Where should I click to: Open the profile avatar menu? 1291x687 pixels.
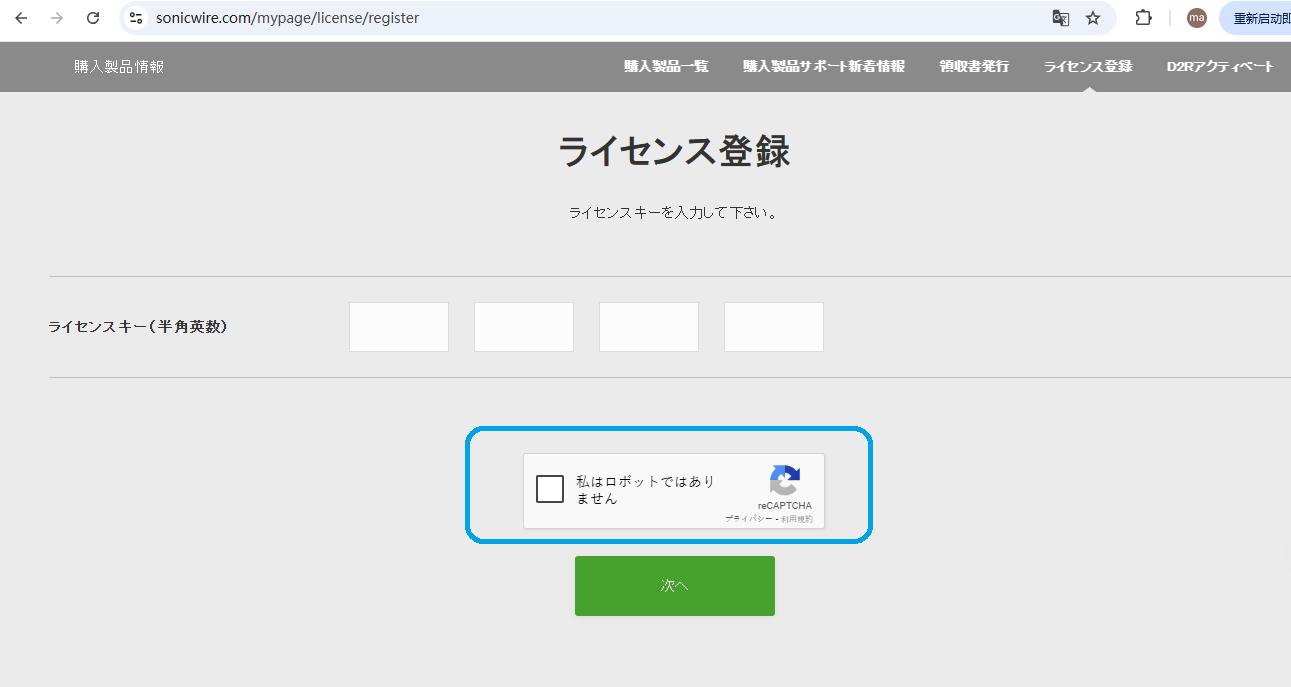[1196, 18]
